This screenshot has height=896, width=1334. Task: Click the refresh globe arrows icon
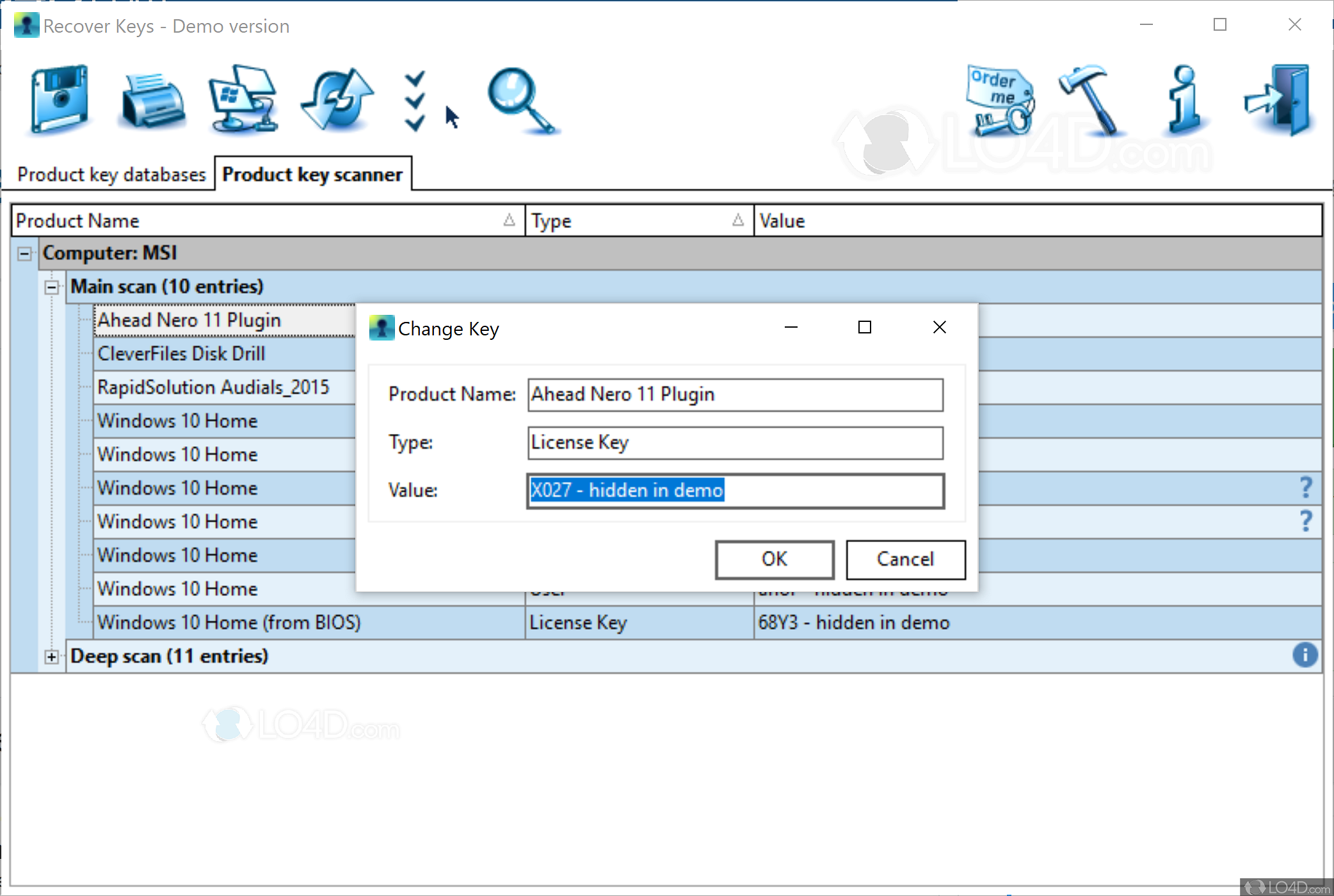(337, 99)
